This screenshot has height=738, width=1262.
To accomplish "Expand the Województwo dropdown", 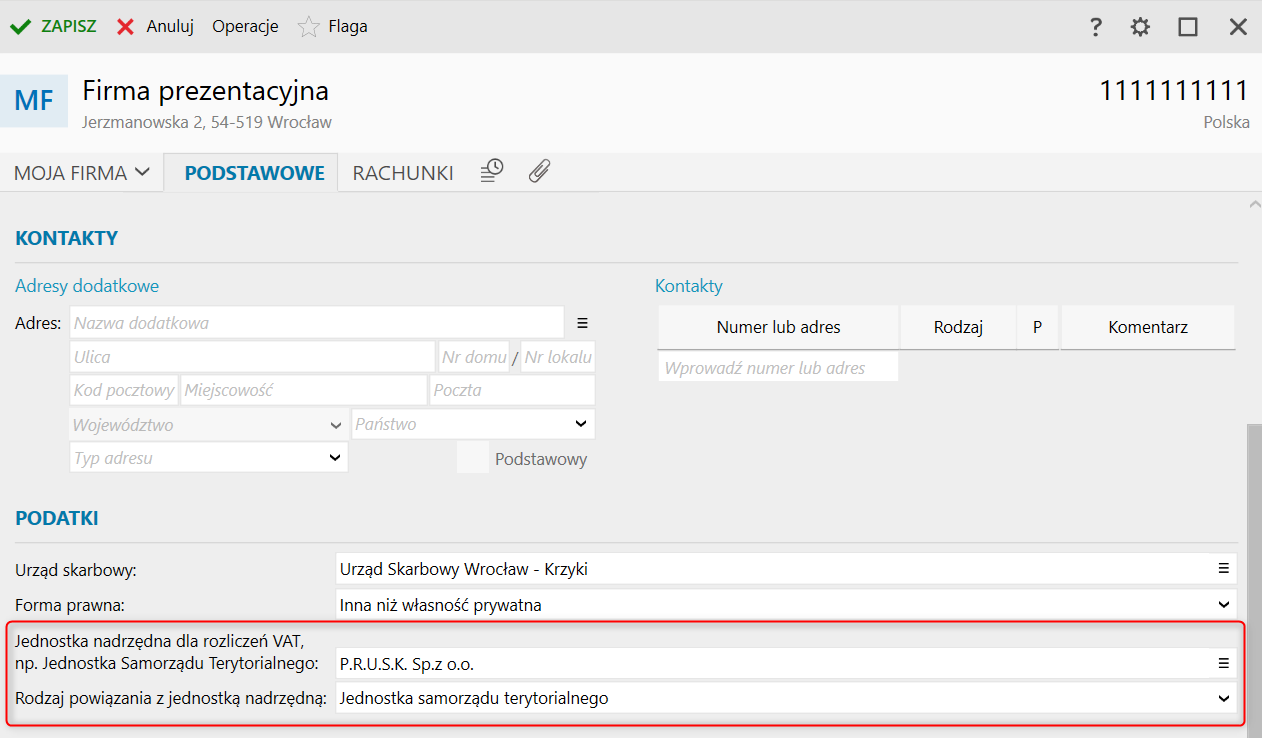I will pyautogui.click(x=335, y=425).
